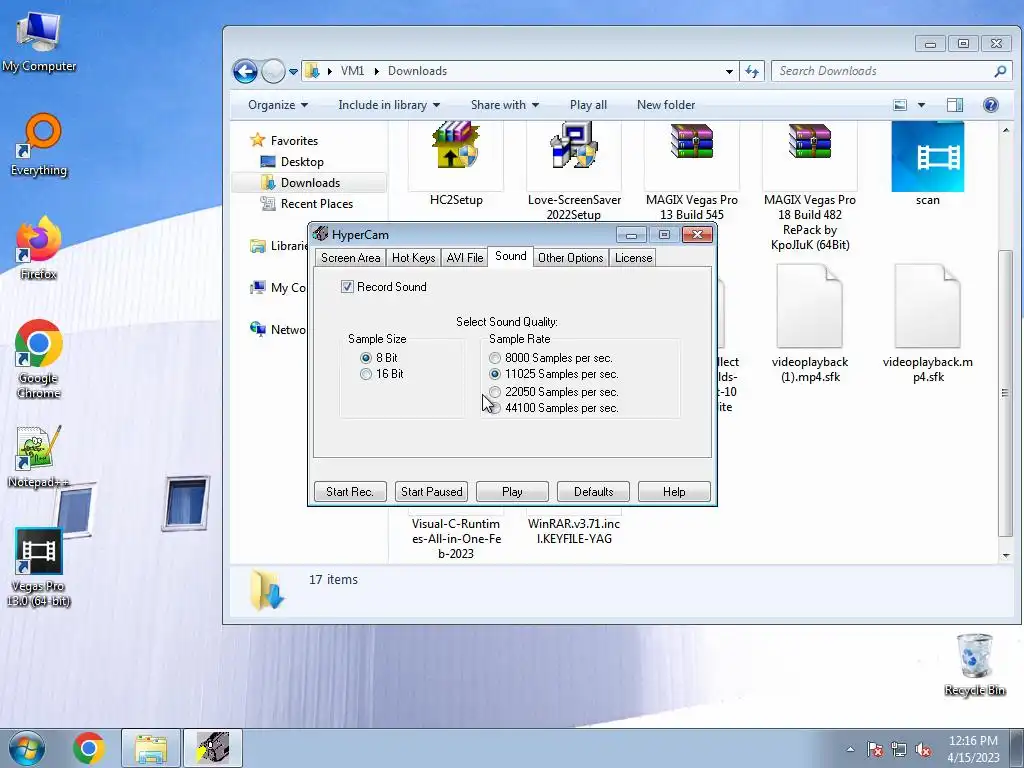
Task: Open Google Chrome desktop shortcut
Action: 39,359
